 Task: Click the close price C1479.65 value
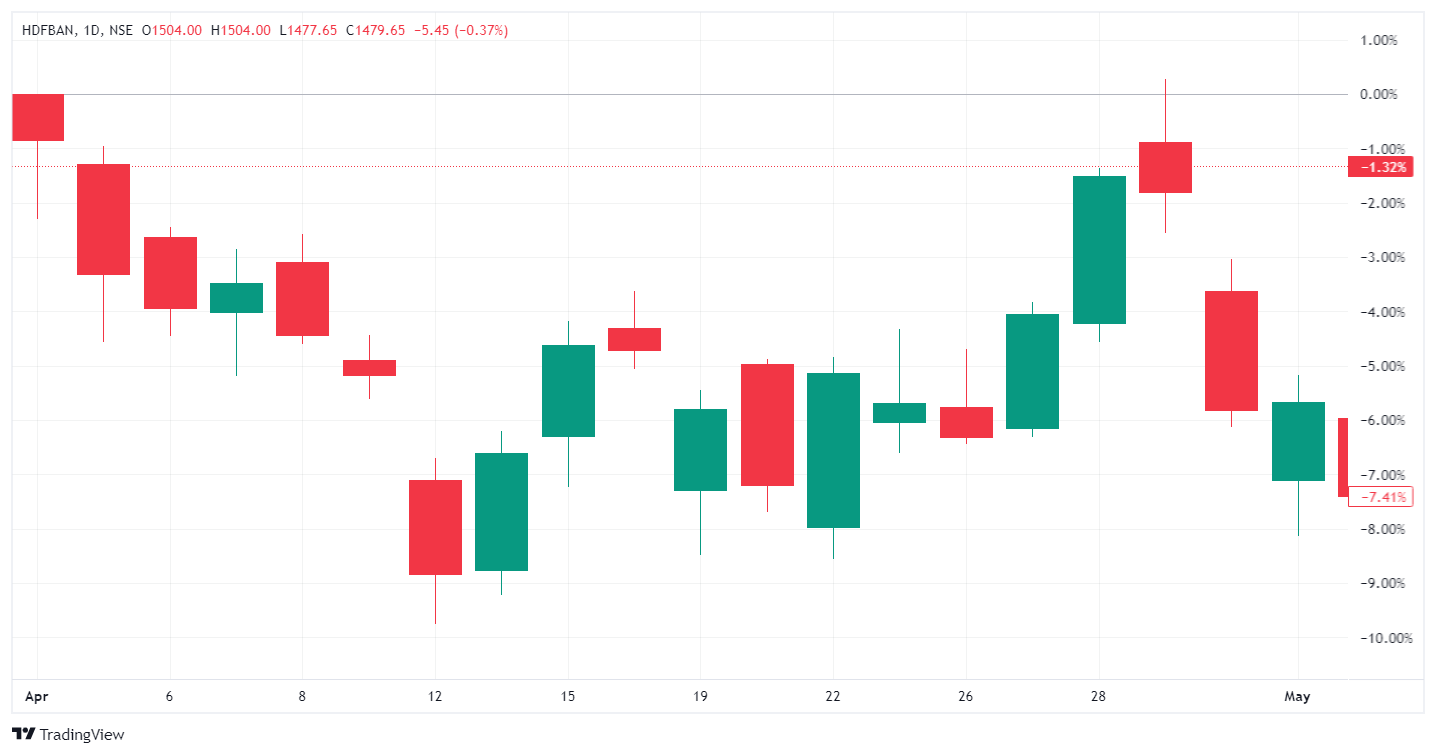coord(376,30)
